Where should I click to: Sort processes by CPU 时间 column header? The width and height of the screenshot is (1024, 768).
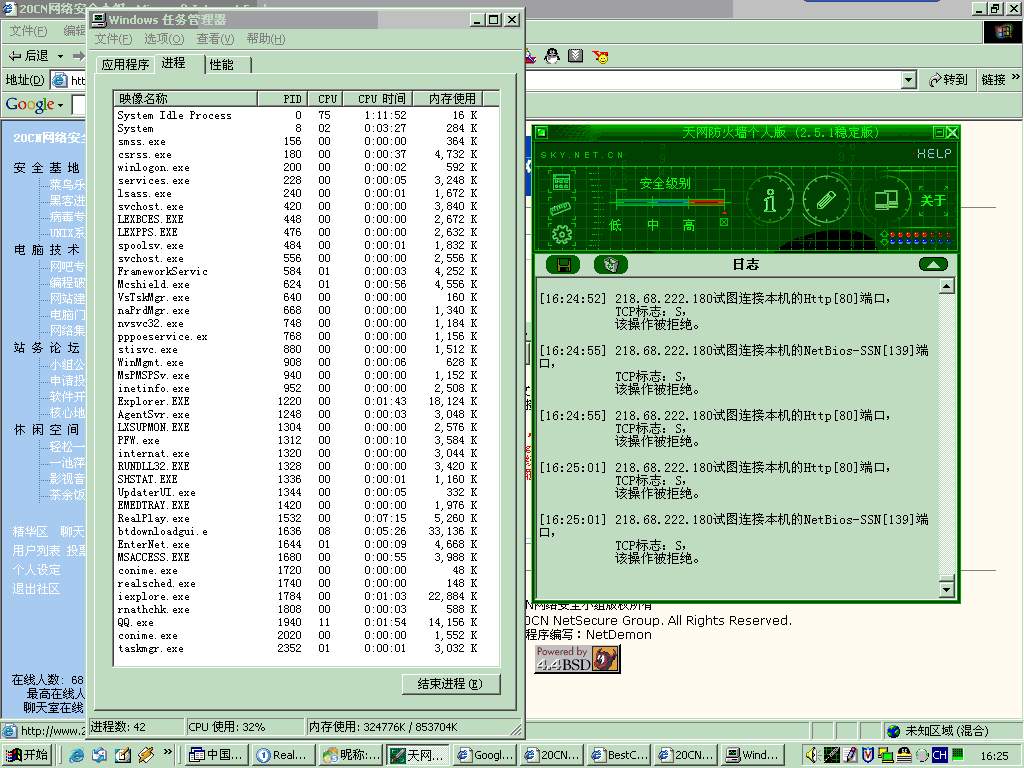click(x=377, y=99)
